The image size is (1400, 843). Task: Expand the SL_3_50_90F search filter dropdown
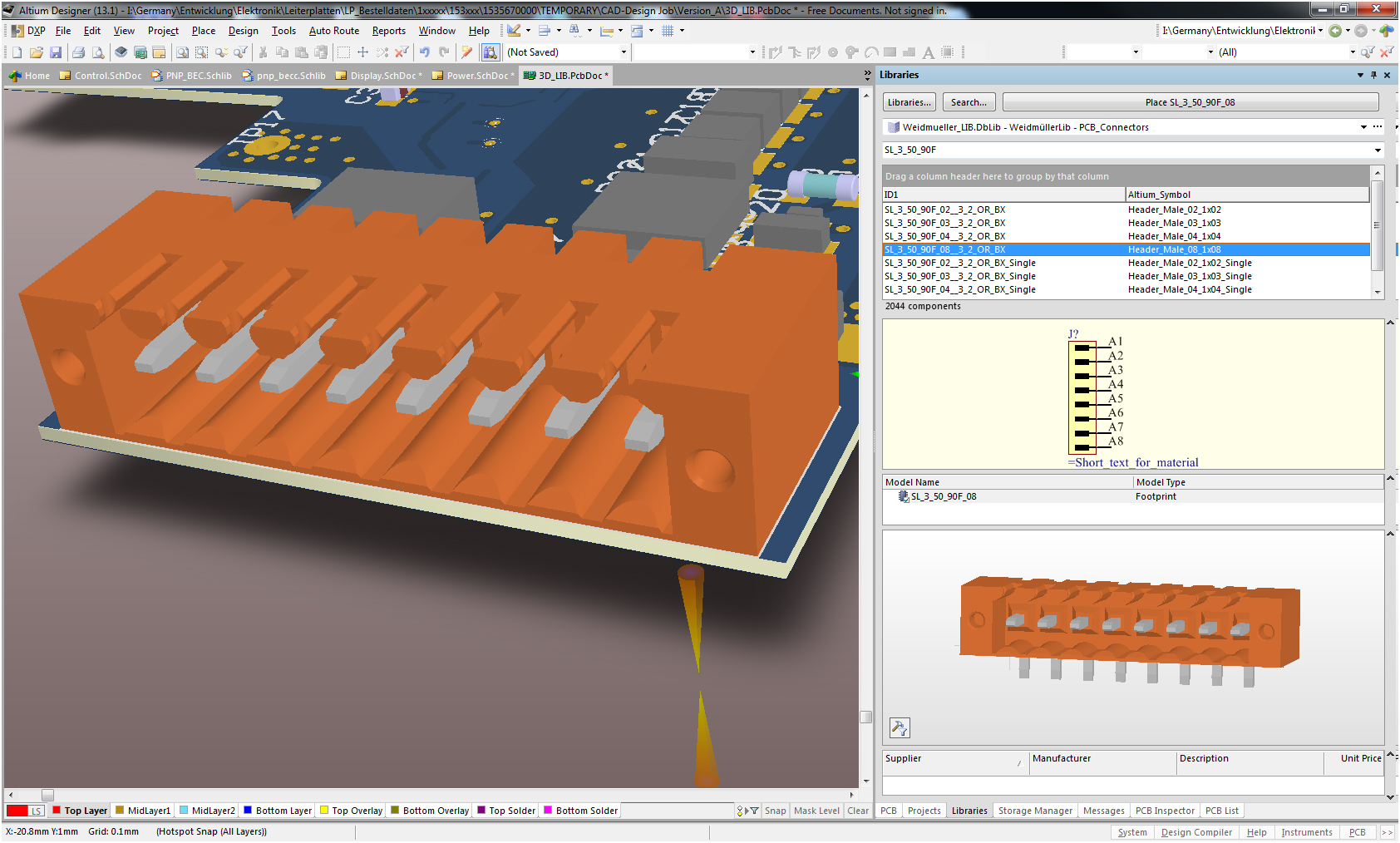click(1378, 150)
